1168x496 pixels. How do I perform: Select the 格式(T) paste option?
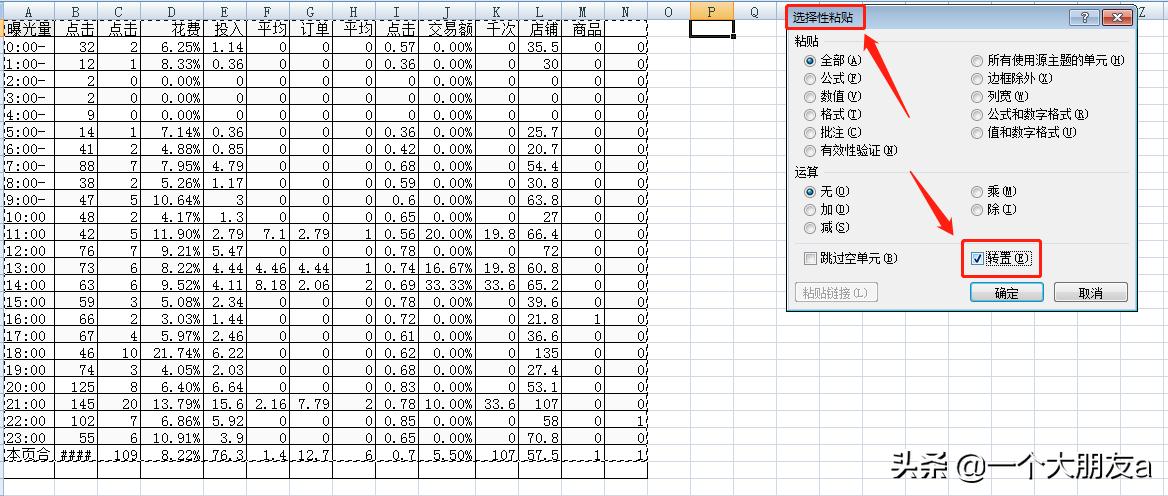(x=832, y=114)
